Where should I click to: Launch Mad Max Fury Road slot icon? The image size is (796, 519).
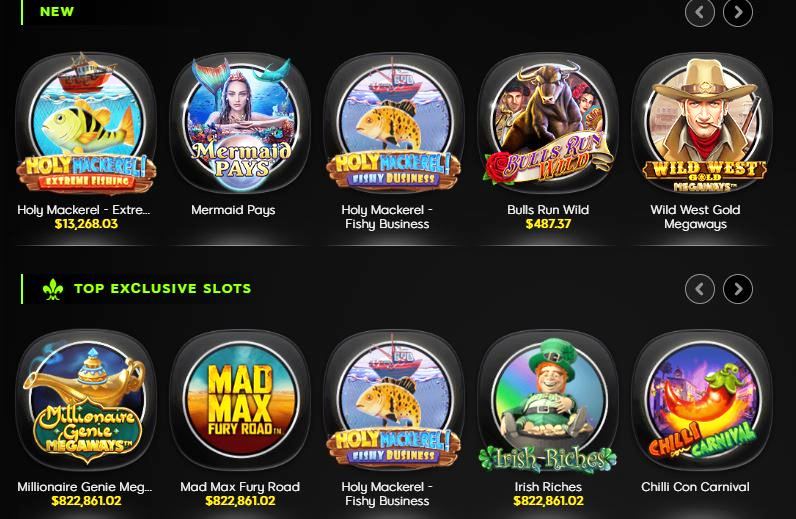240,400
